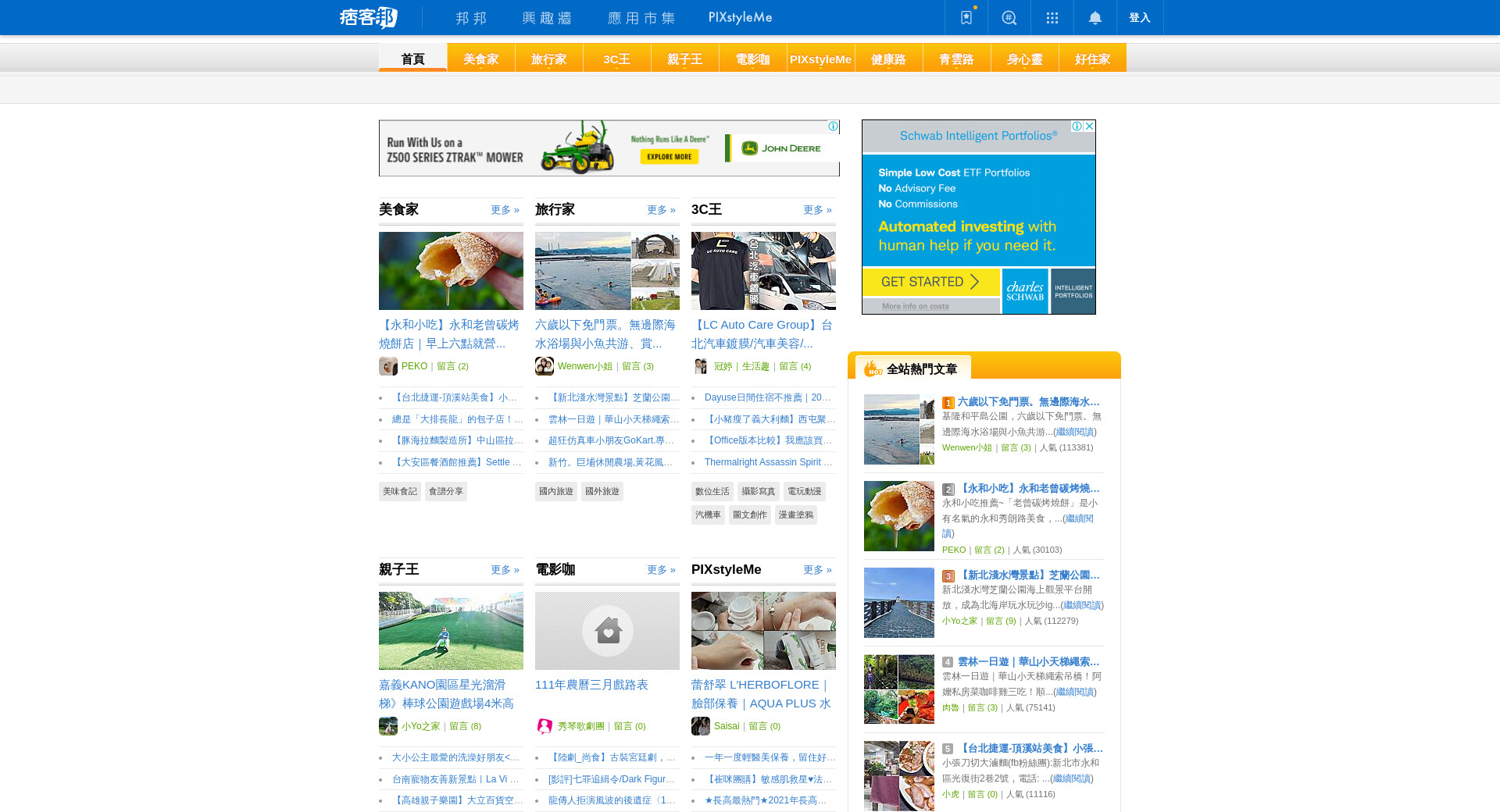Screen dimensions: 1500x812
Task: Open hot article #1 thumbnail
Action: (x=899, y=429)
